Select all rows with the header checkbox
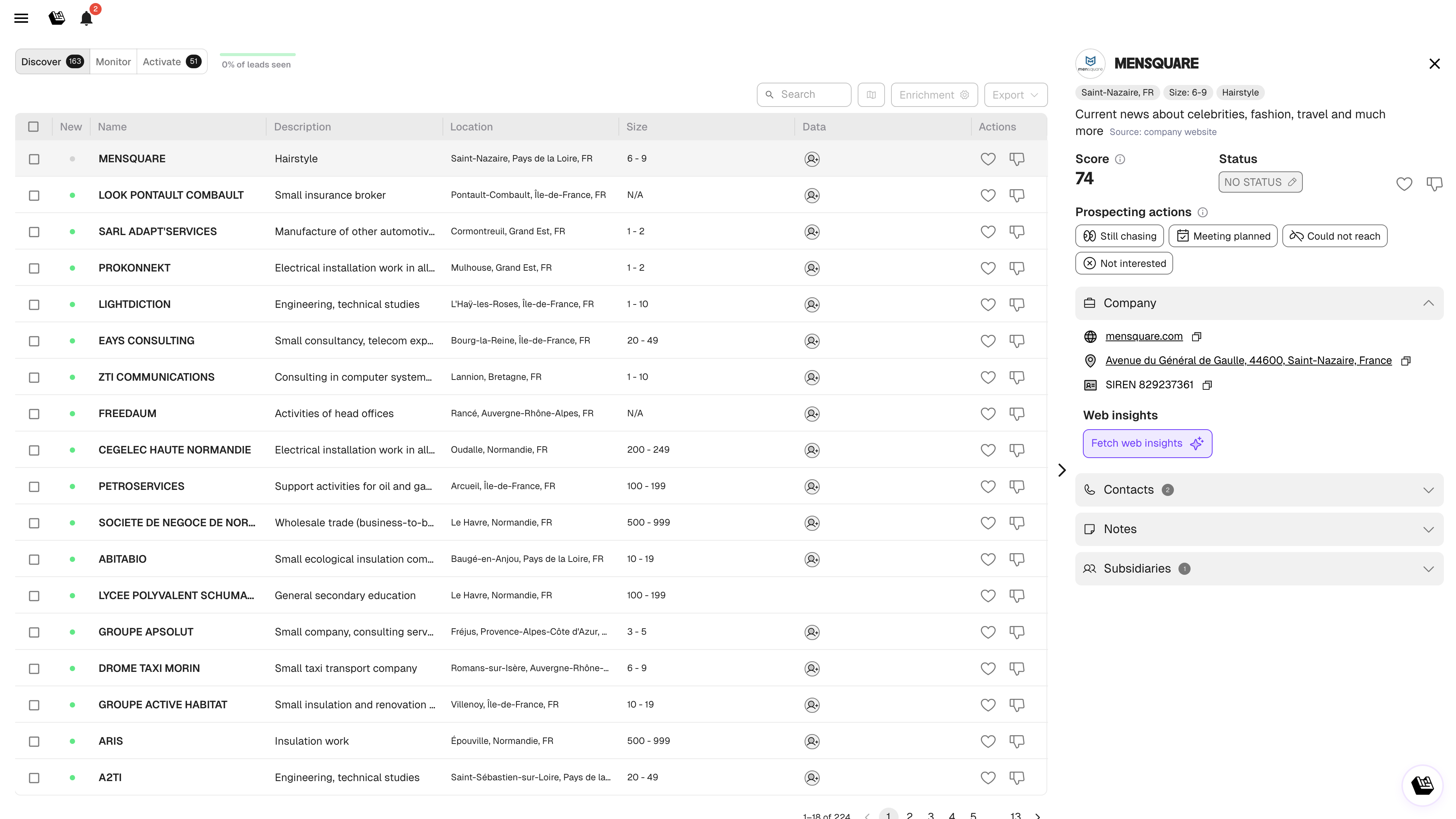 [34, 127]
